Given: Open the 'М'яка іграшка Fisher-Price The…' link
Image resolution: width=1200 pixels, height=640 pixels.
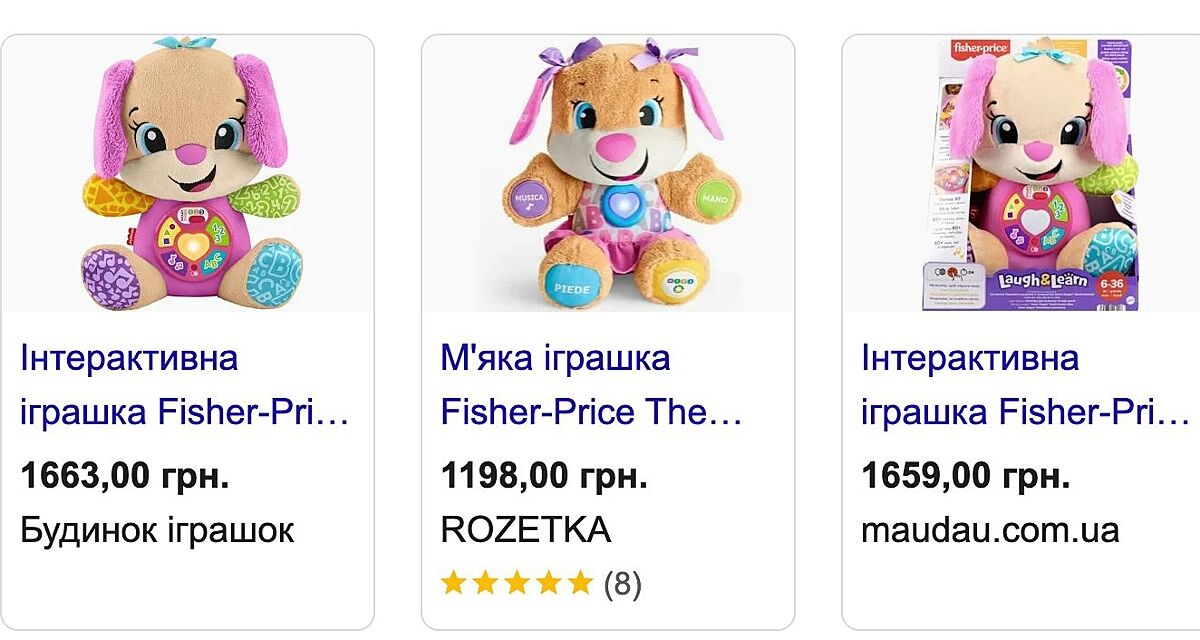Looking at the screenshot, I should point(591,385).
